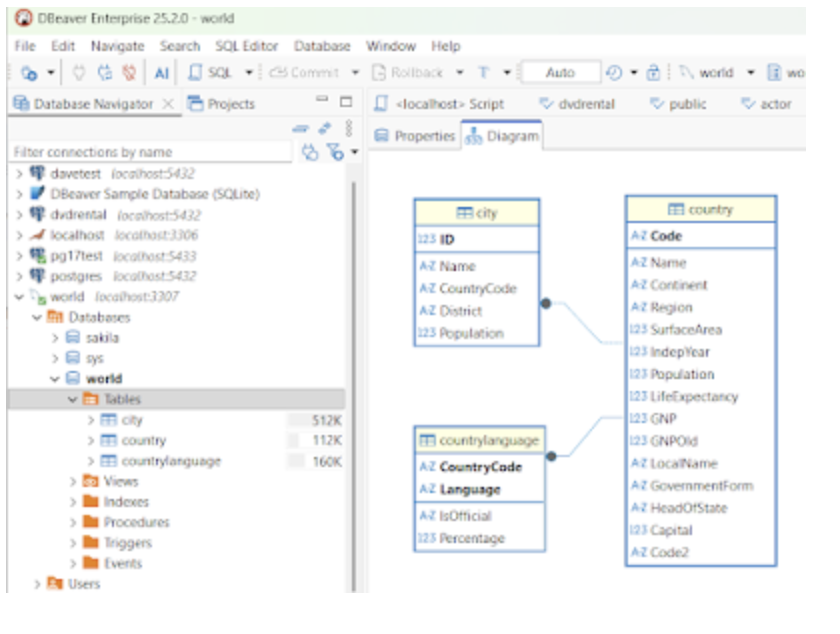Switch to the Properties tab
The image size is (840, 634).
[415, 136]
